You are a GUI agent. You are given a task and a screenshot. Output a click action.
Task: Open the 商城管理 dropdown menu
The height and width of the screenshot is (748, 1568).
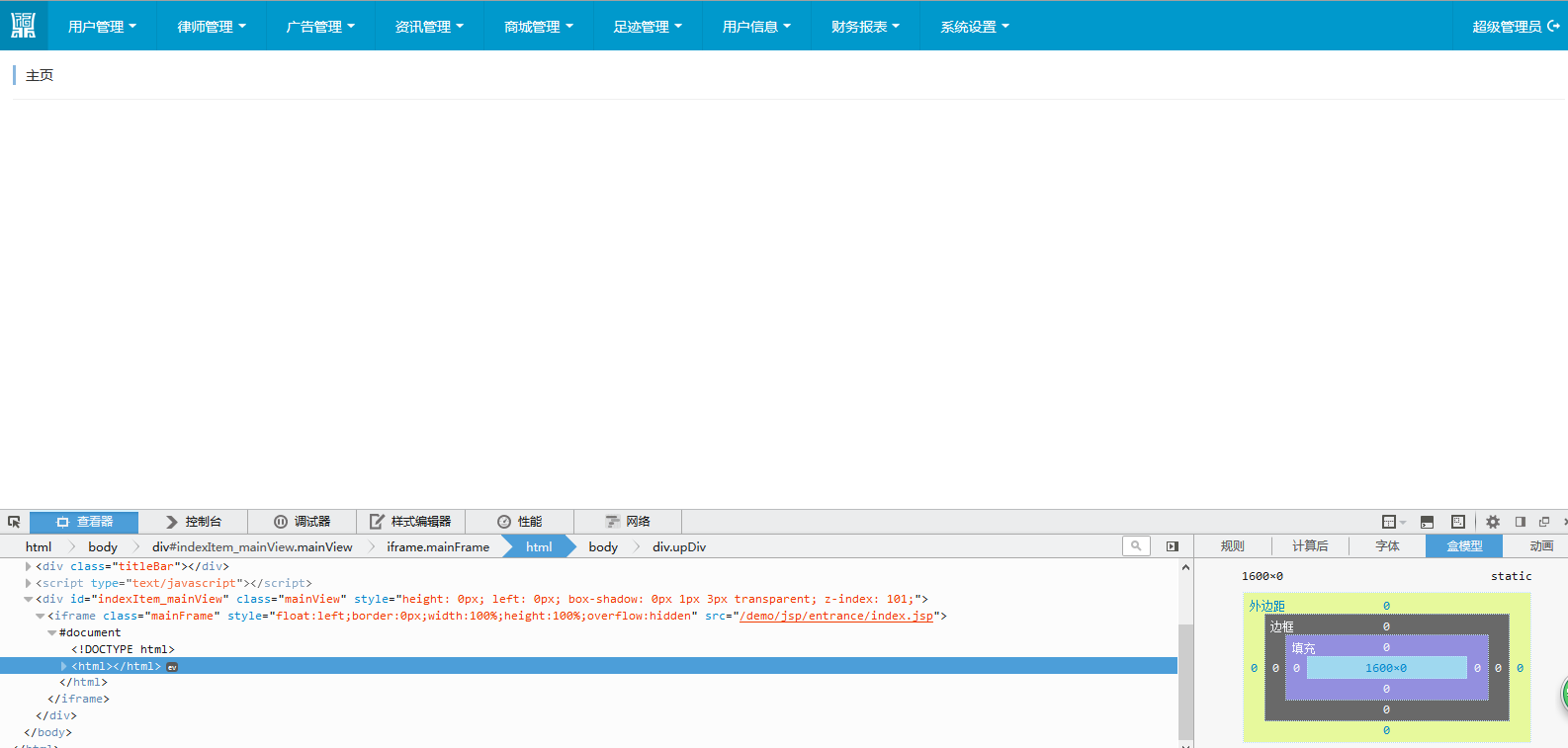pos(539,27)
